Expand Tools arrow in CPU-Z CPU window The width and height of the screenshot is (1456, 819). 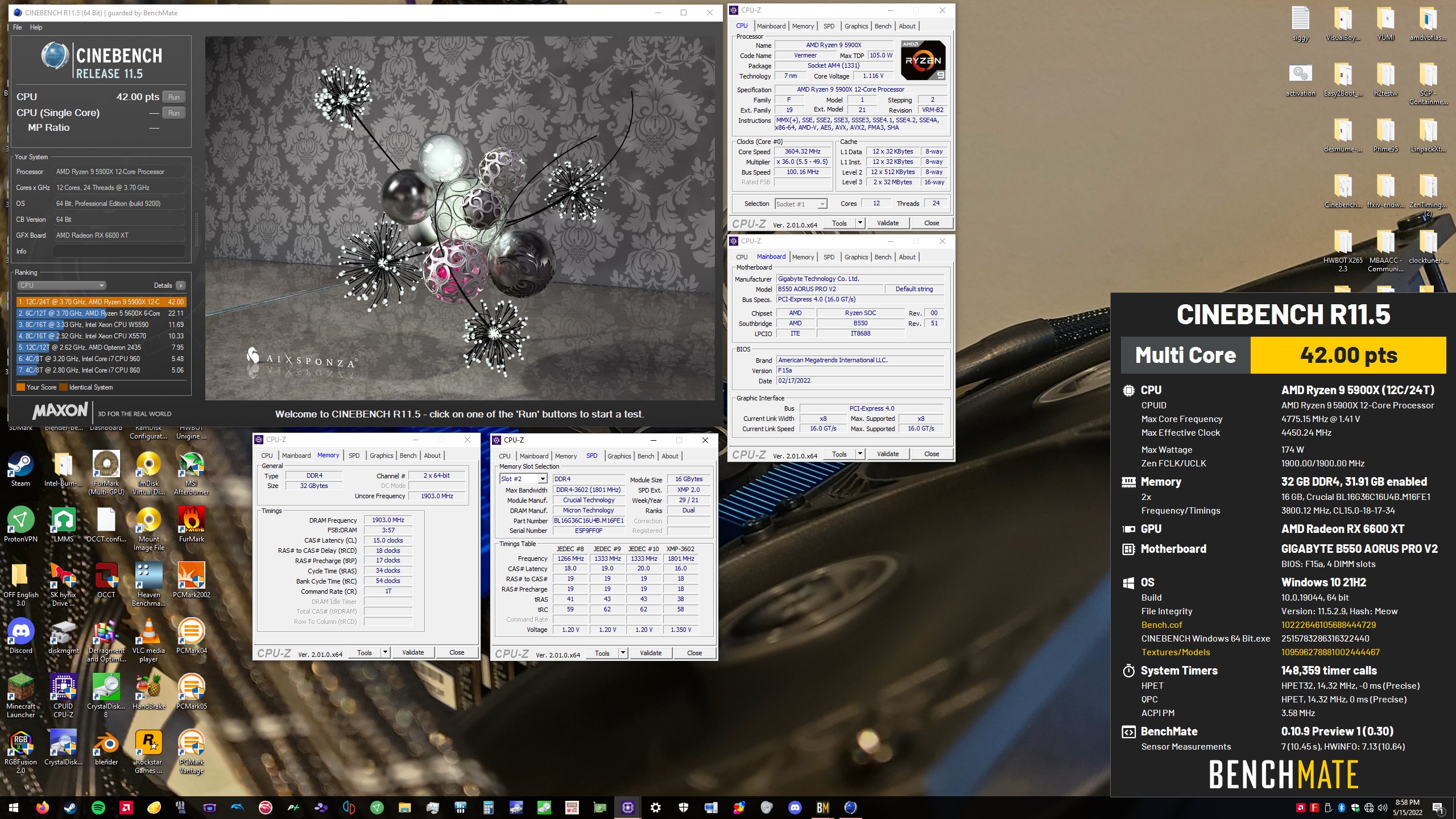pyautogui.click(x=860, y=223)
